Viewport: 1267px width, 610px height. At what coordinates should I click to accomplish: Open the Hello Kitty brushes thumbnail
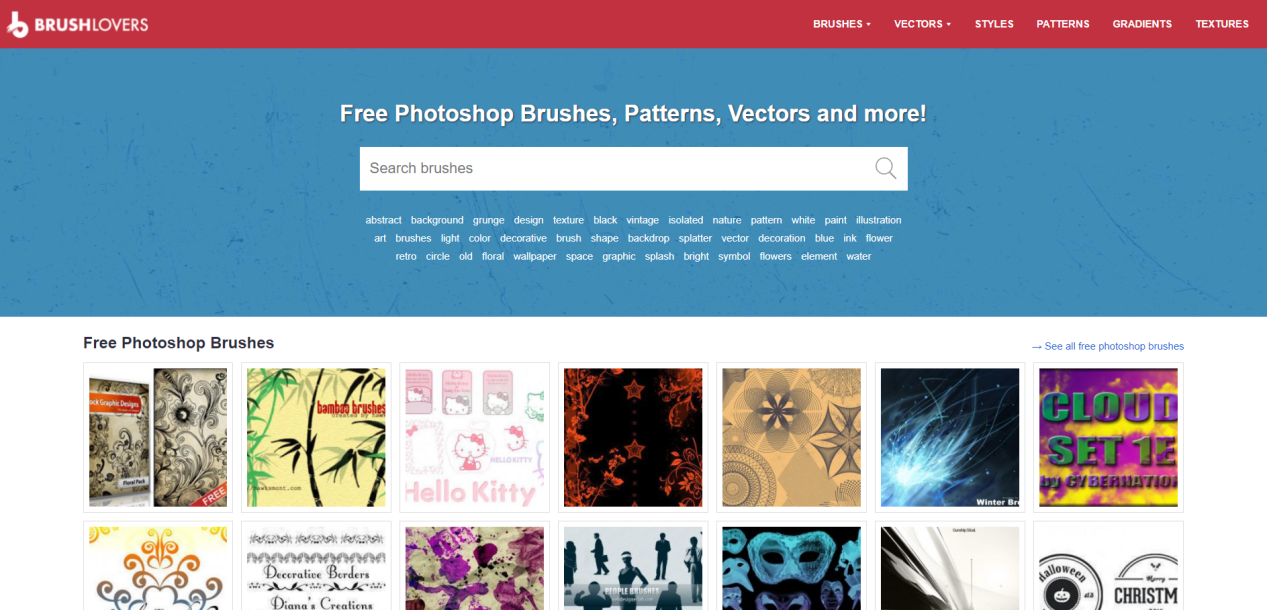point(474,437)
